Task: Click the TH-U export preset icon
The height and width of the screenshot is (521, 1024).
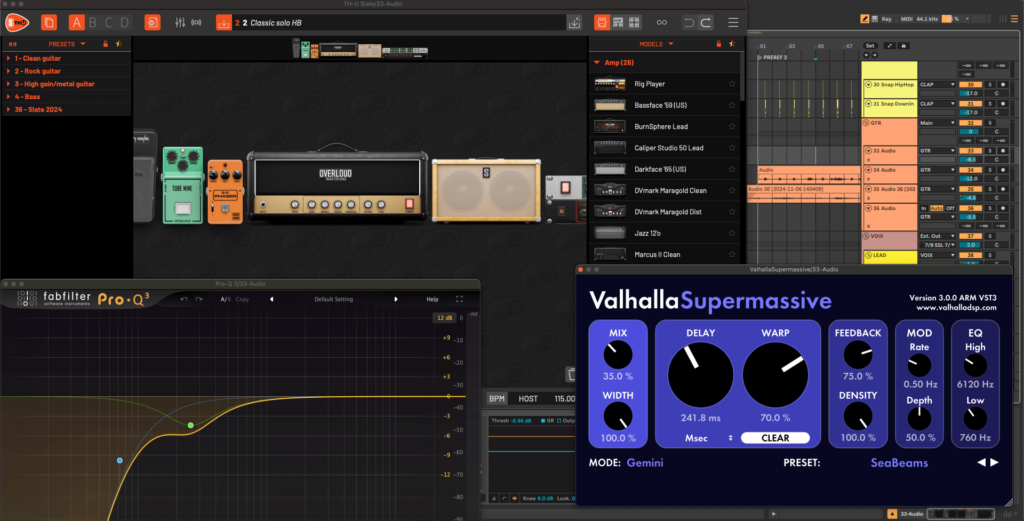Action: pos(574,23)
